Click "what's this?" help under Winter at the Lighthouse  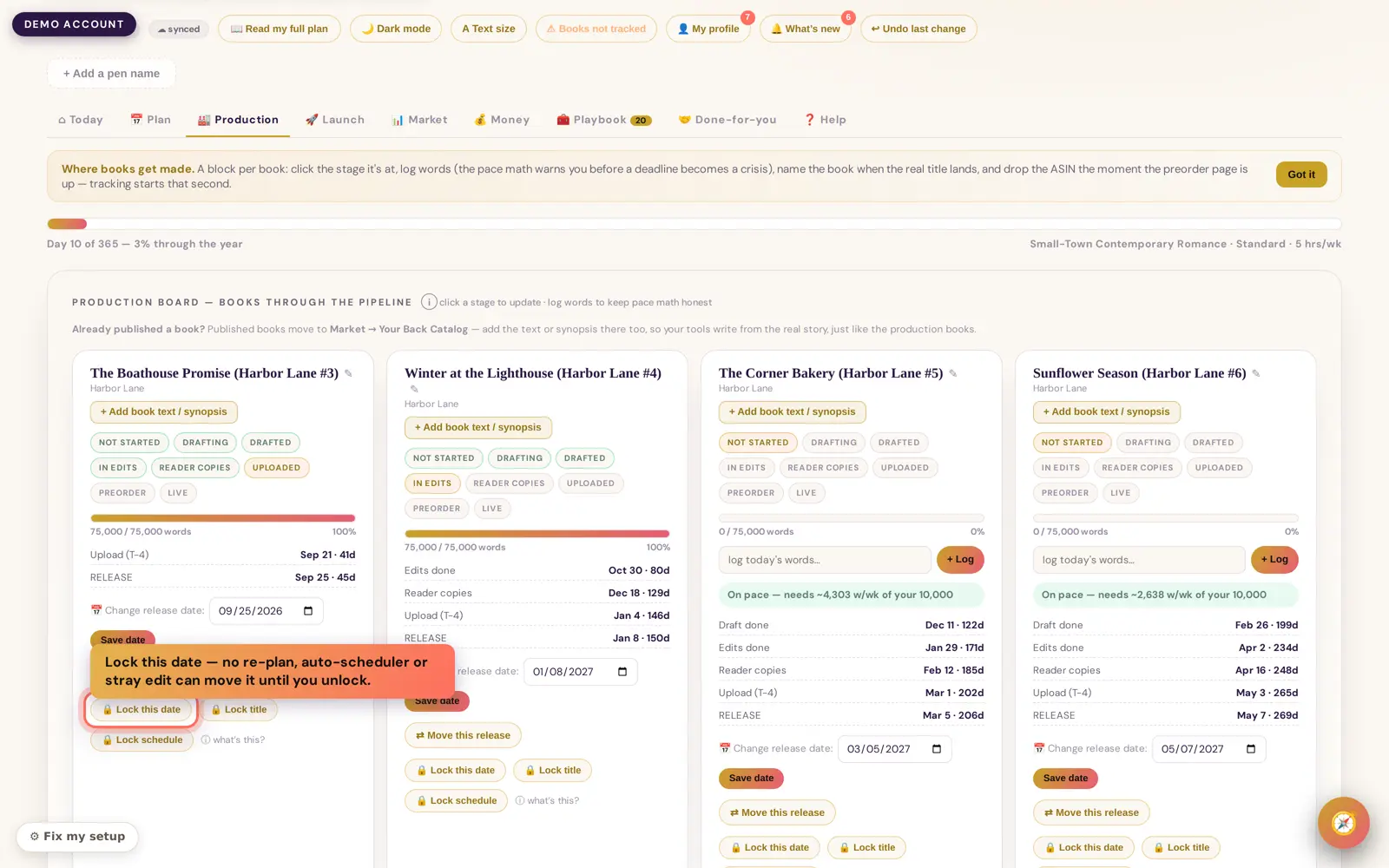point(547,801)
